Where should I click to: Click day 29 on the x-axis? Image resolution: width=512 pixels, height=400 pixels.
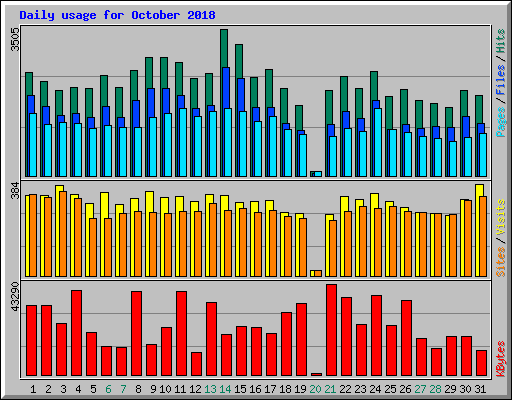(x=450, y=389)
